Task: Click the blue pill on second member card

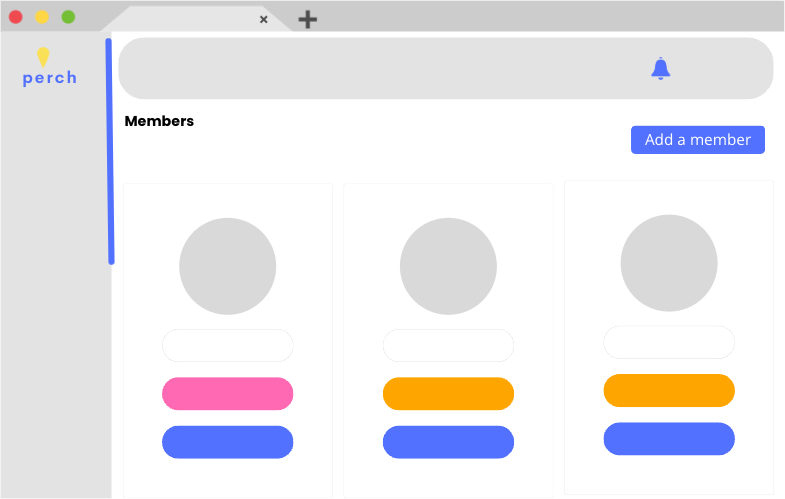Action: point(448,442)
